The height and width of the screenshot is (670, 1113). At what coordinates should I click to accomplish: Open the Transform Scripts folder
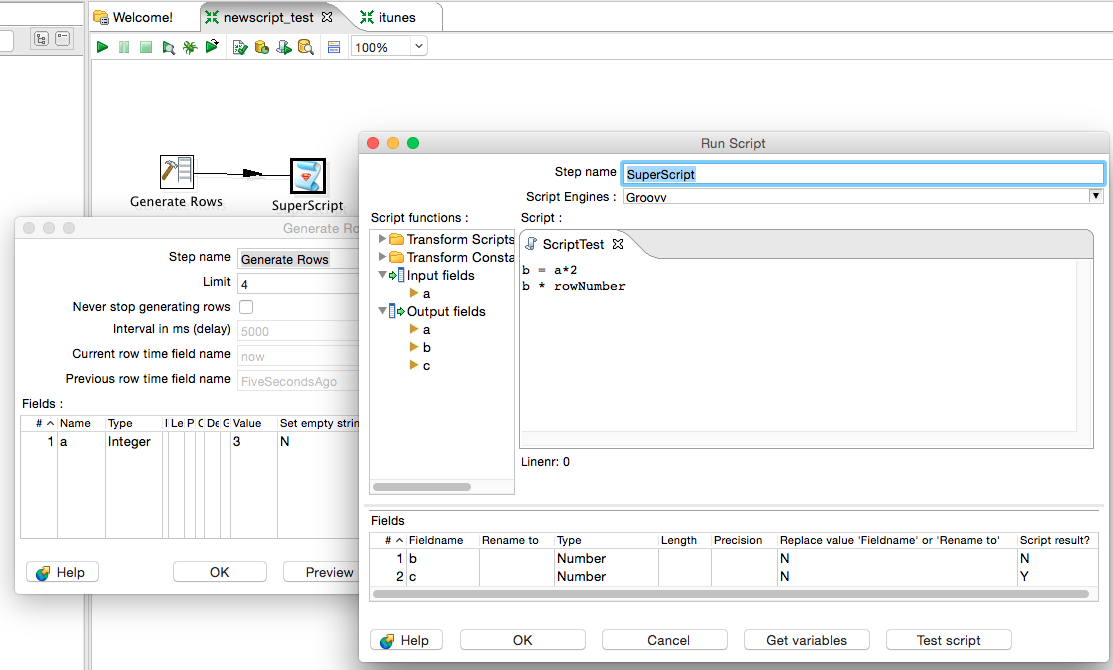(x=452, y=239)
